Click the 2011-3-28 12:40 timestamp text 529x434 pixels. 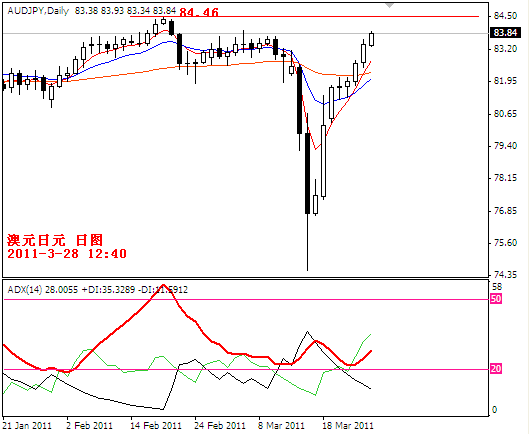click(67, 254)
